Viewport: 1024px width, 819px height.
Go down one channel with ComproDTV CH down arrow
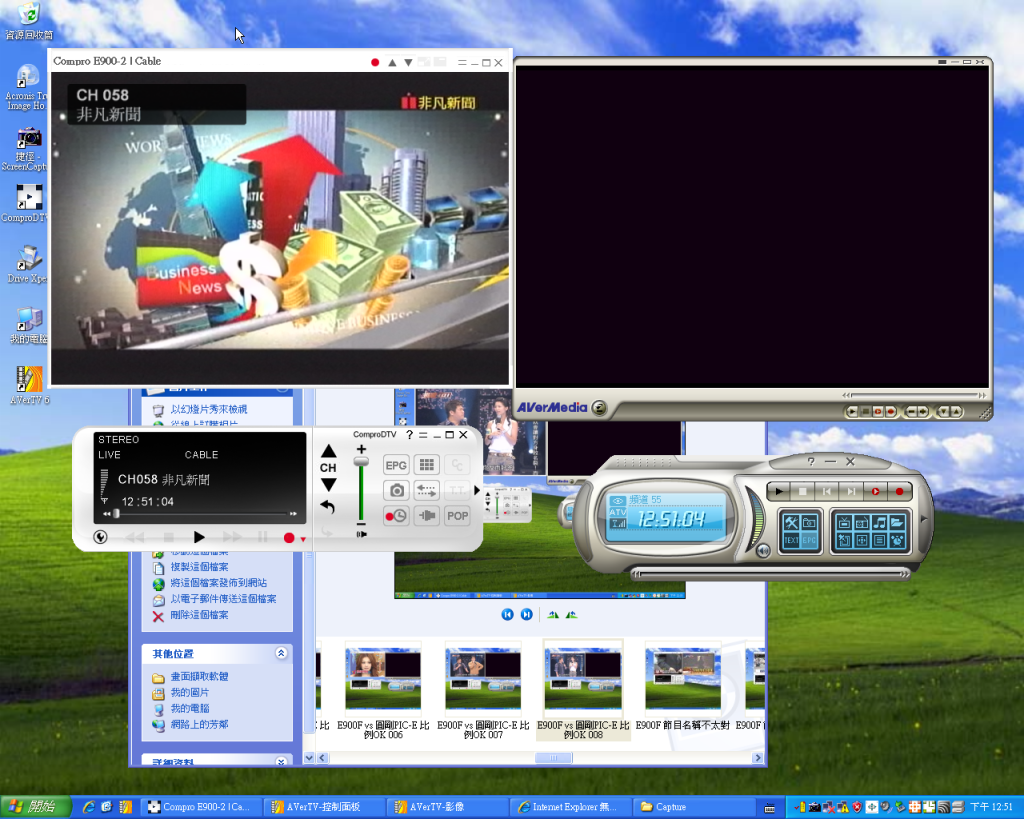coord(328,485)
